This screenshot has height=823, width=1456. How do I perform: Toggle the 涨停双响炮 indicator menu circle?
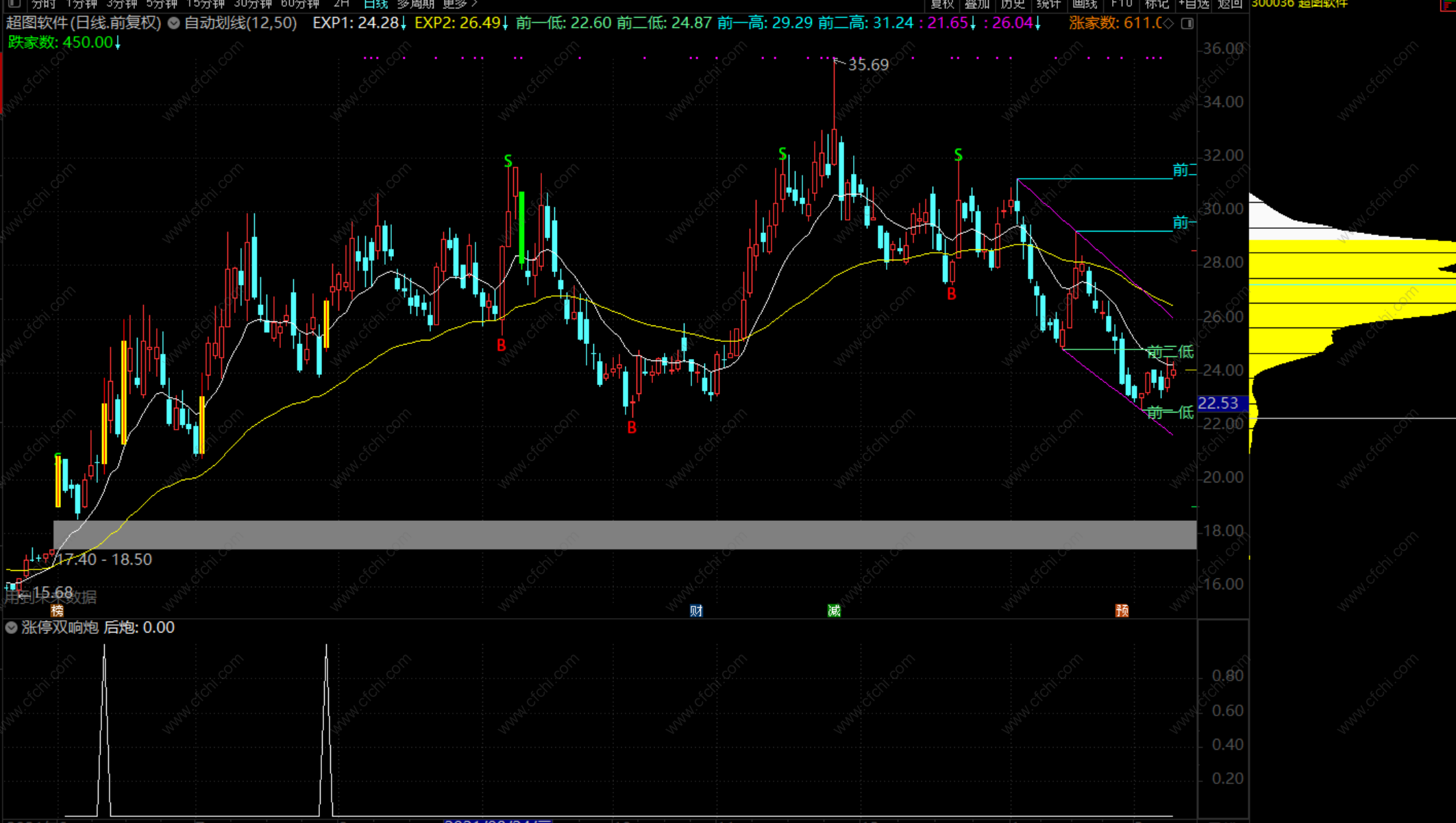coord(12,627)
